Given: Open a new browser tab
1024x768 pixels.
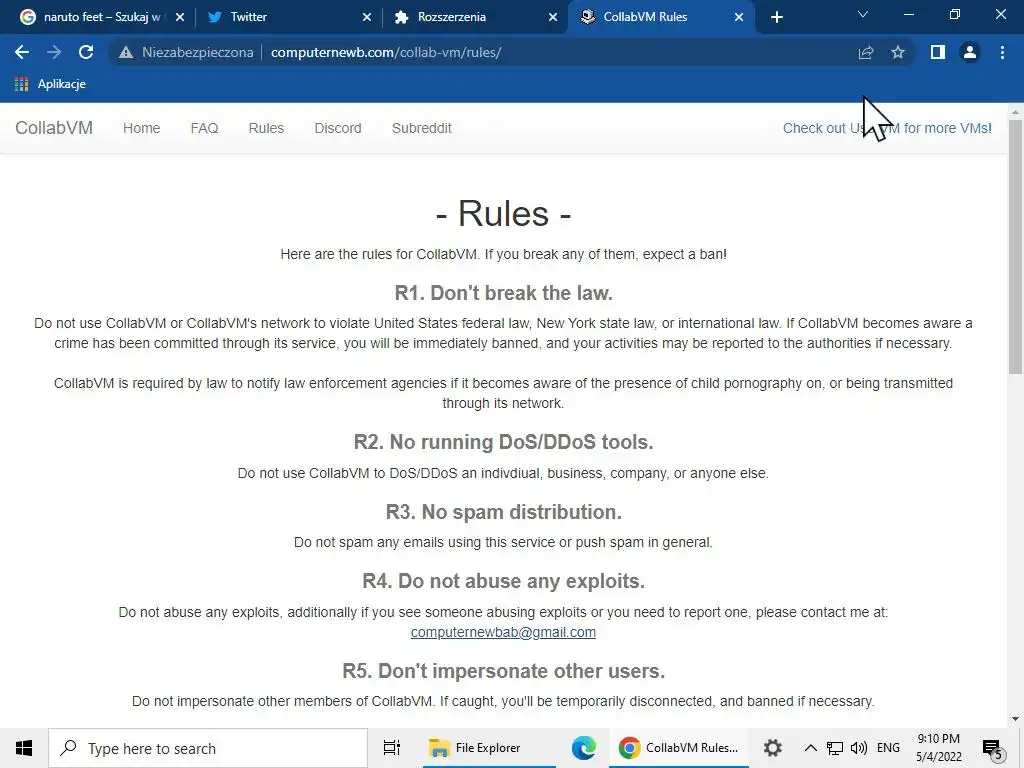Looking at the screenshot, I should pos(776,17).
